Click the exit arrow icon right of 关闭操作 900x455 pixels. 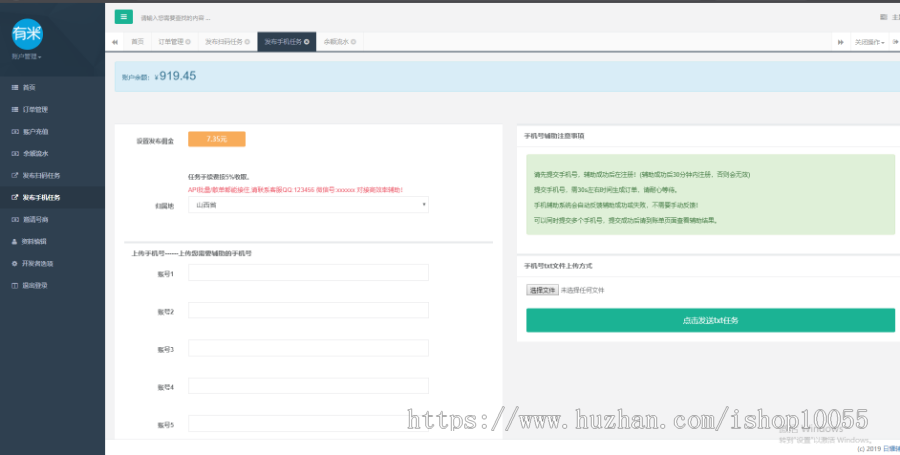point(895,42)
